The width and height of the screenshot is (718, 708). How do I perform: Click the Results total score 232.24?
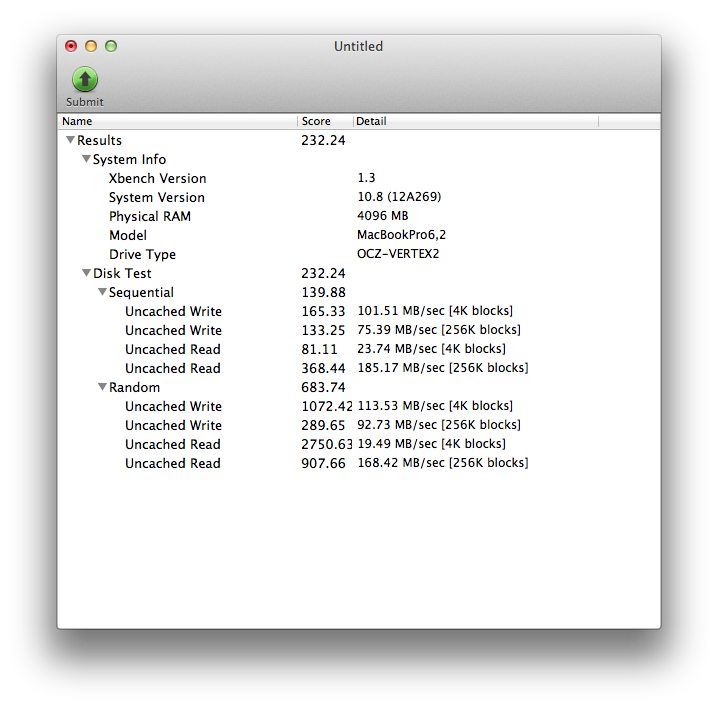pos(323,140)
